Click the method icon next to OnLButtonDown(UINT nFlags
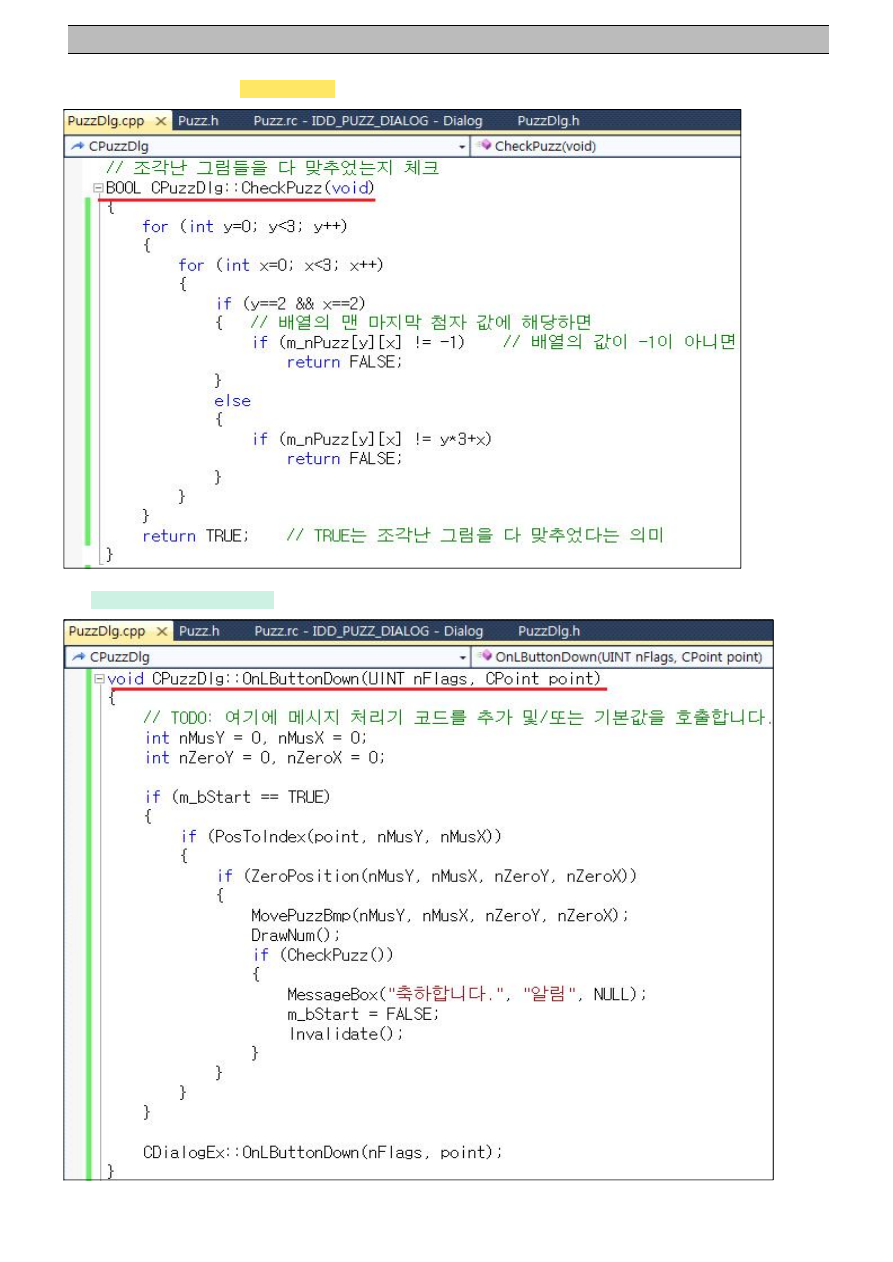 coord(484,657)
